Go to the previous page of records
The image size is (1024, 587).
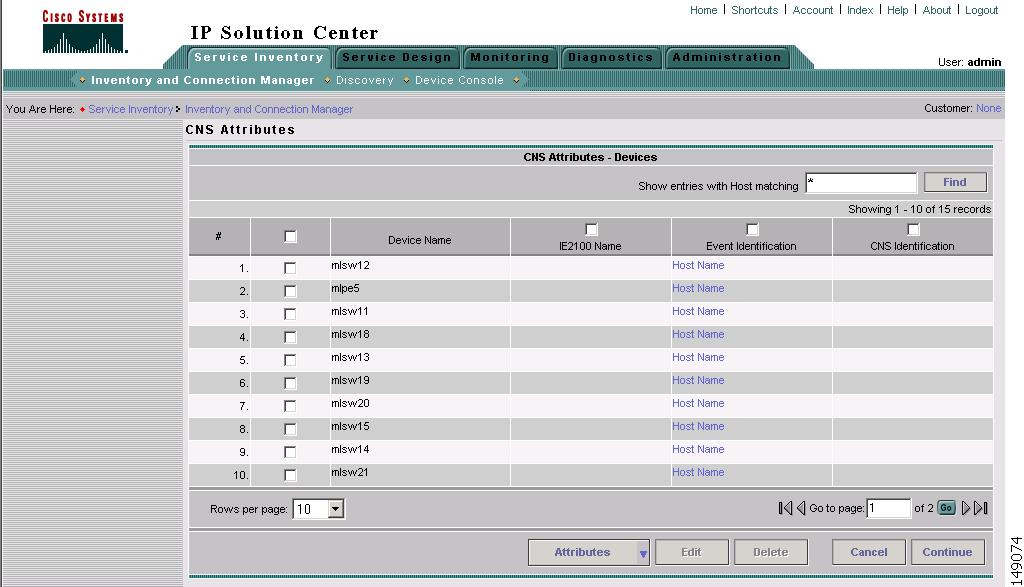[x=801, y=508]
